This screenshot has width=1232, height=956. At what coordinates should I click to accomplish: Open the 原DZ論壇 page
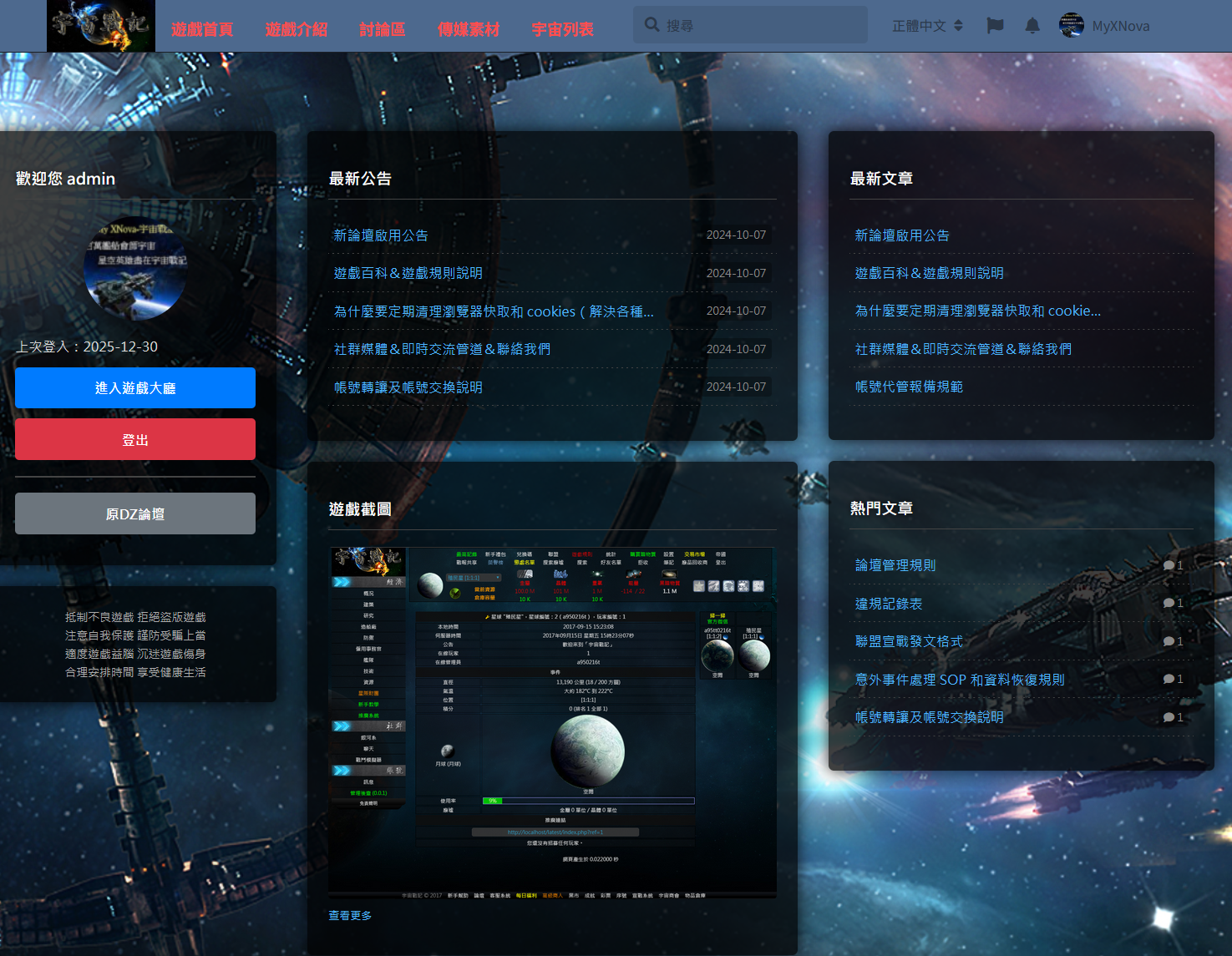pos(134,513)
